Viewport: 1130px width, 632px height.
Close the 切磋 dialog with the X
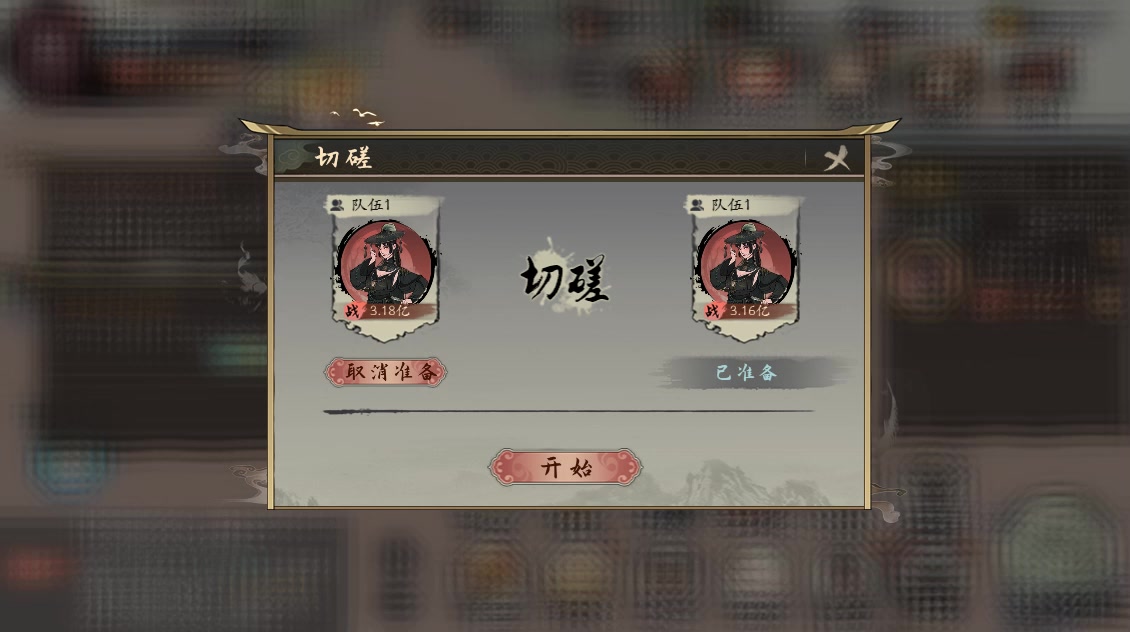(836, 159)
